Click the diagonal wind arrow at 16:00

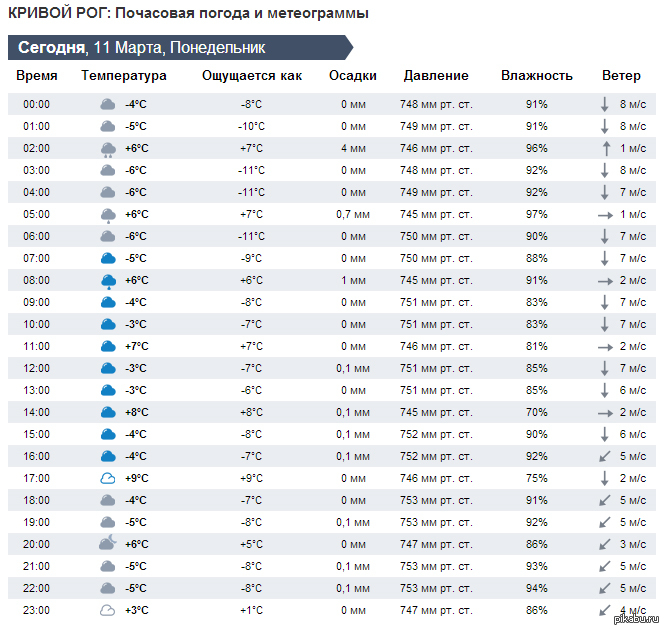pos(605,456)
